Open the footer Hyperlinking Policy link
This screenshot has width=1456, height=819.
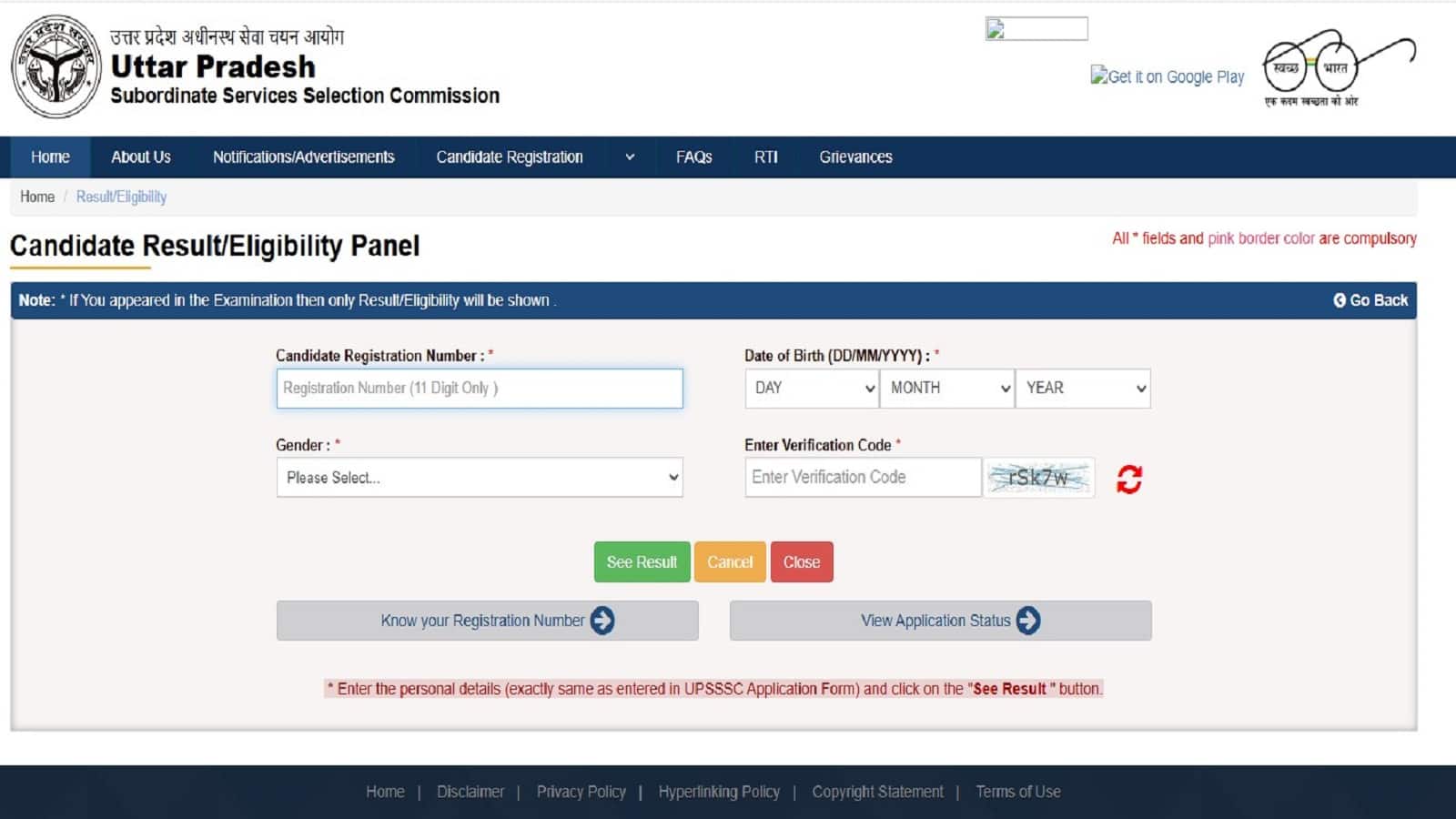tap(719, 792)
